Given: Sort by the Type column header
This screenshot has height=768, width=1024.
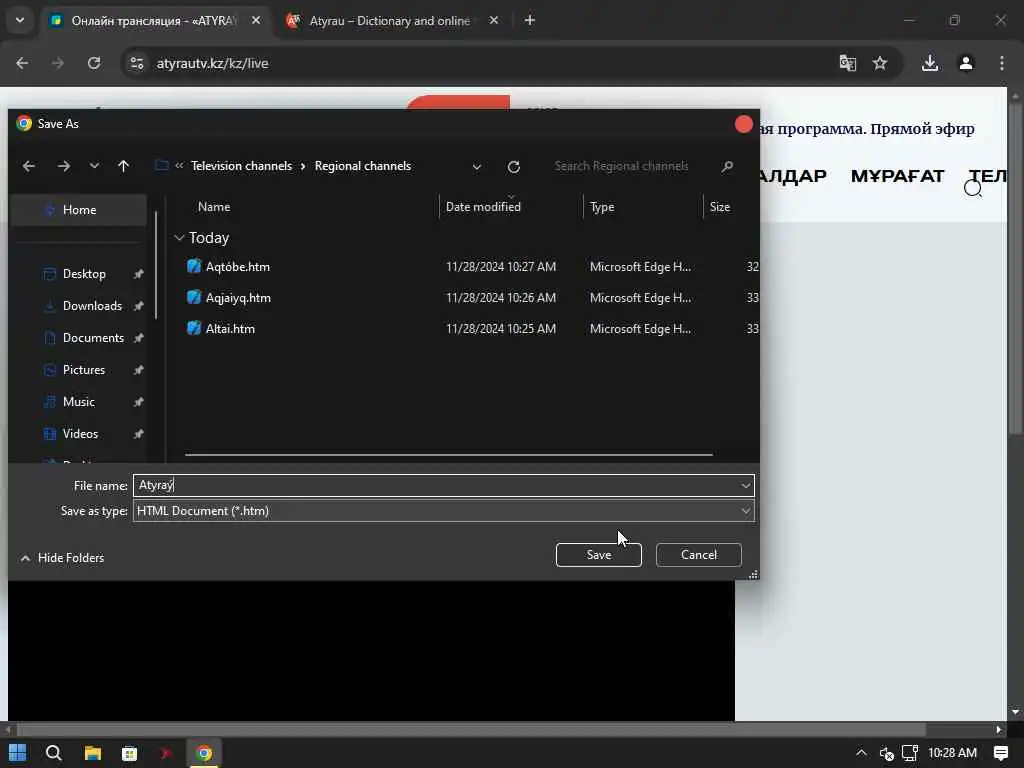Looking at the screenshot, I should coord(601,206).
